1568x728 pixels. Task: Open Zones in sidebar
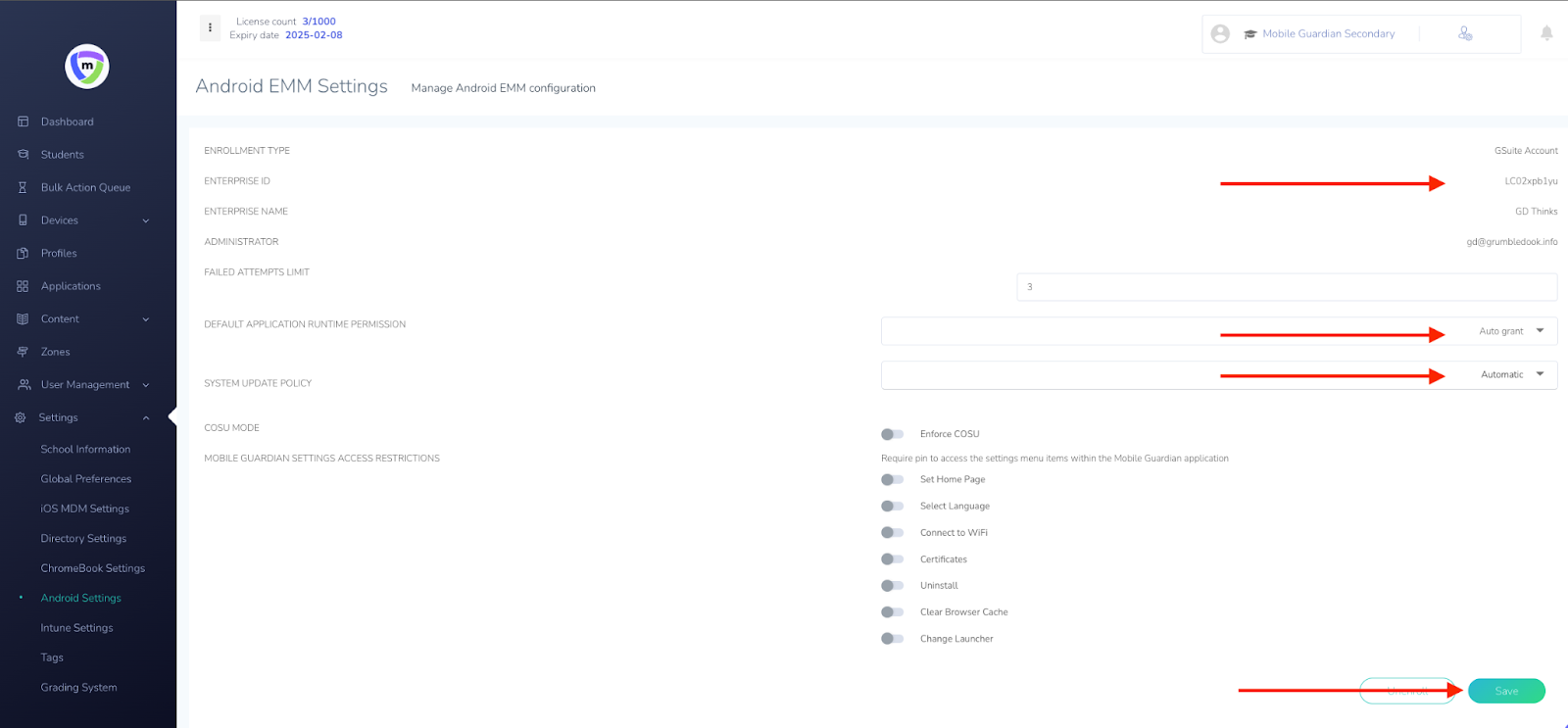56,352
